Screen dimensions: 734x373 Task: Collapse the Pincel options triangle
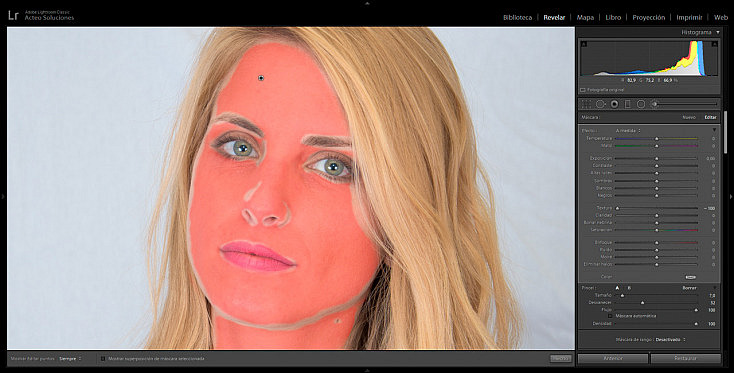(714, 288)
